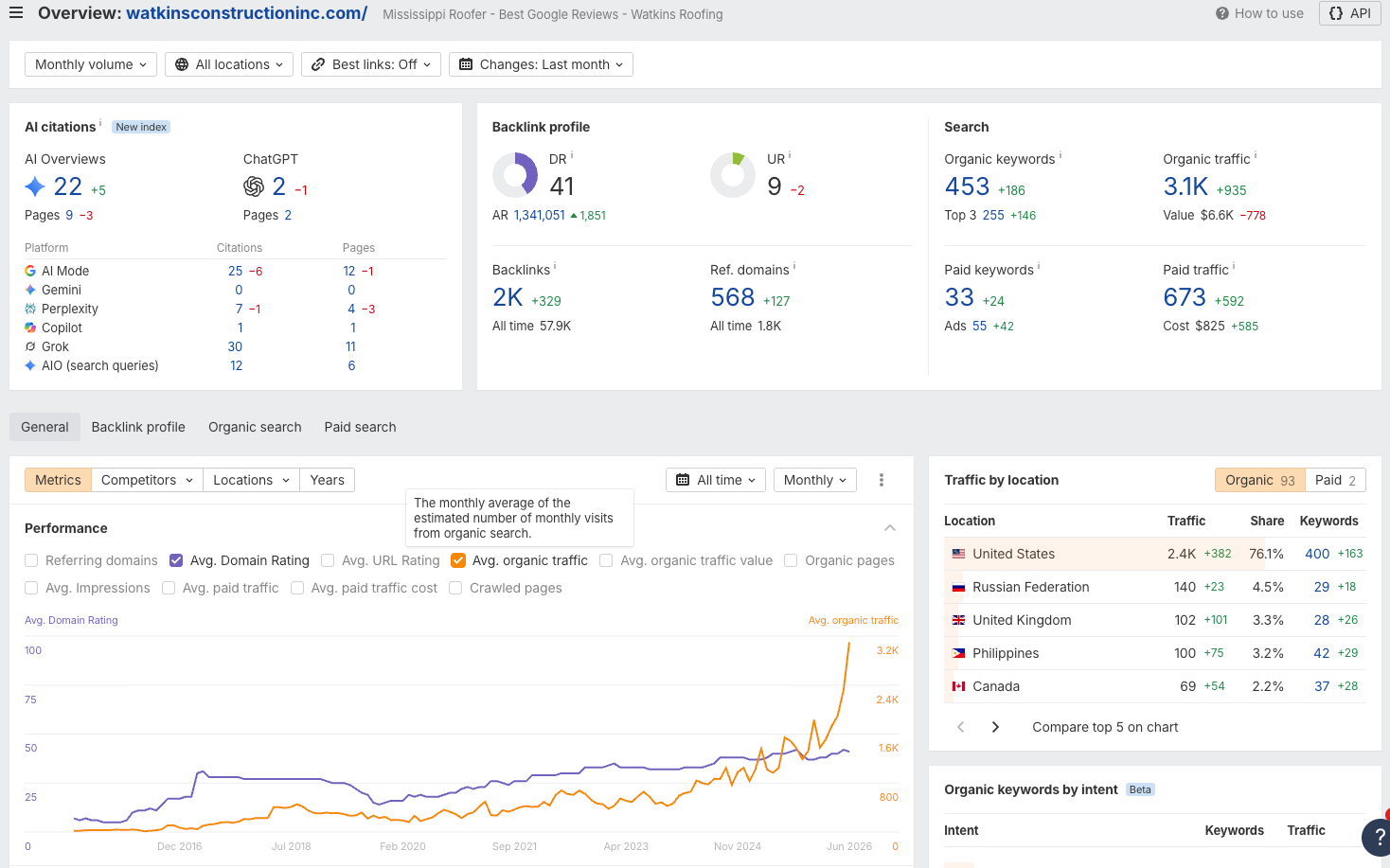This screenshot has width=1390, height=868.
Task: Open the 453 organic keywords link
Action: (967, 186)
